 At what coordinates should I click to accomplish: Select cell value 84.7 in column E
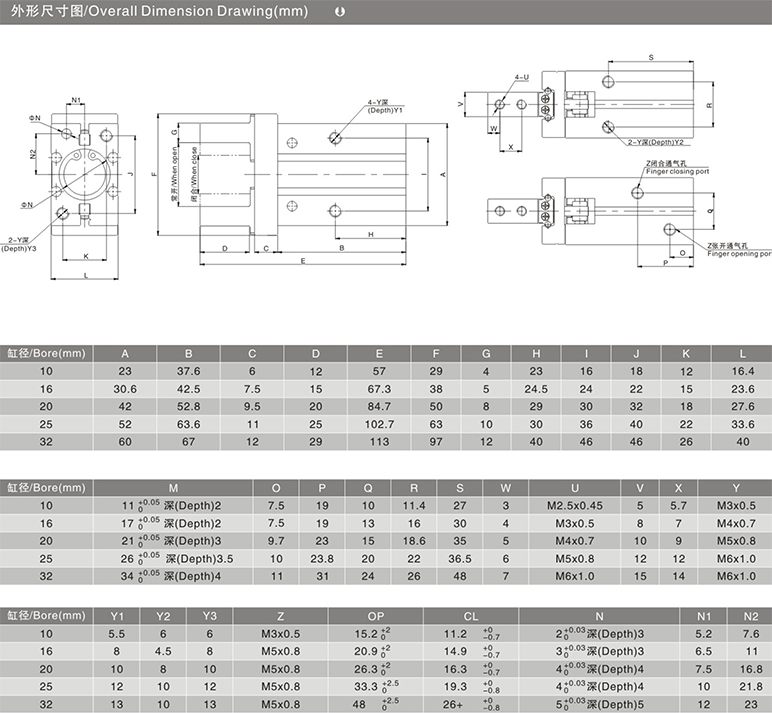pyautogui.click(x=379, y=407)
